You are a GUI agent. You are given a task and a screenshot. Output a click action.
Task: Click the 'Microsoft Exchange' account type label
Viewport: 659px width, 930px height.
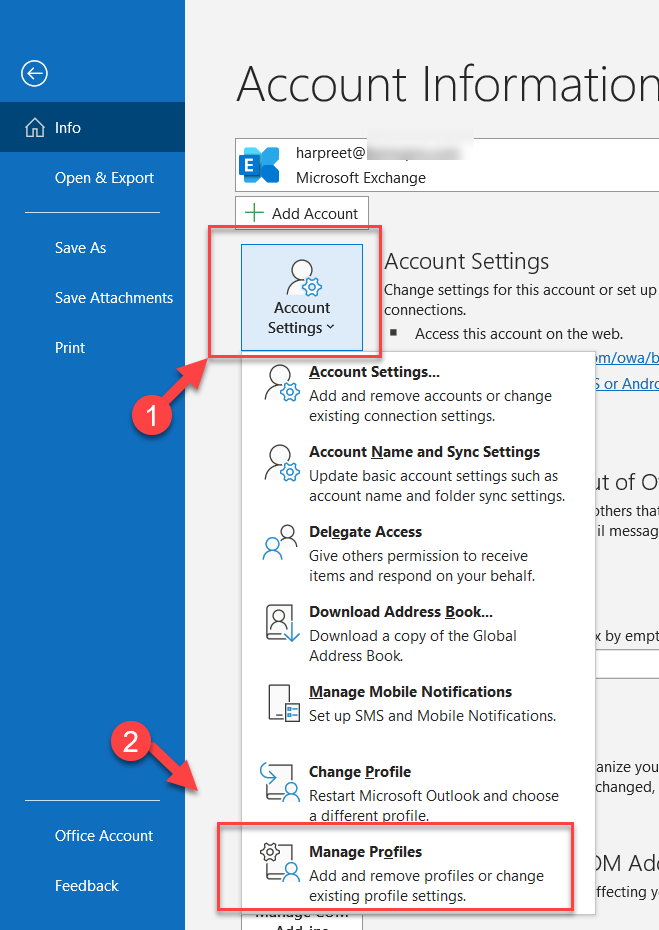point(361,178)
